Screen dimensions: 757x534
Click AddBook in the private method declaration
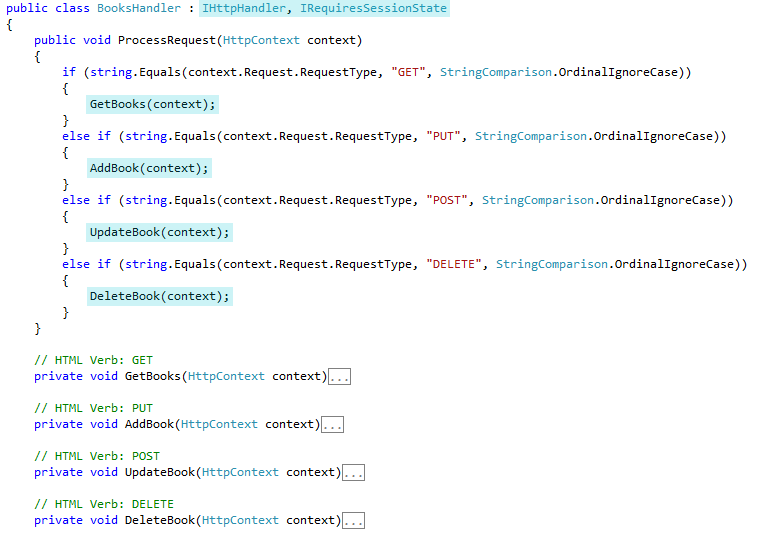[x=149, y=424]
